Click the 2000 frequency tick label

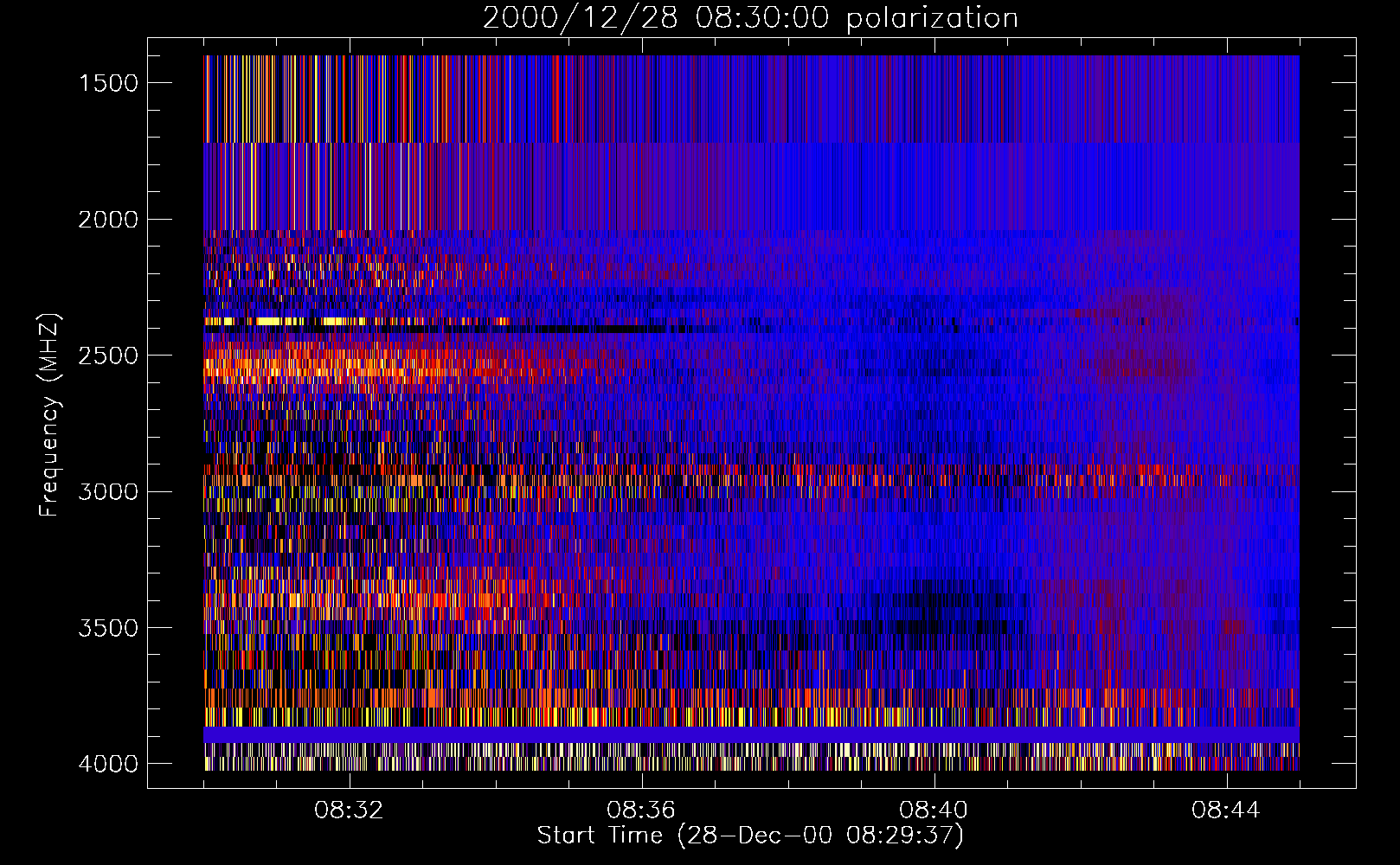[108, 220]
